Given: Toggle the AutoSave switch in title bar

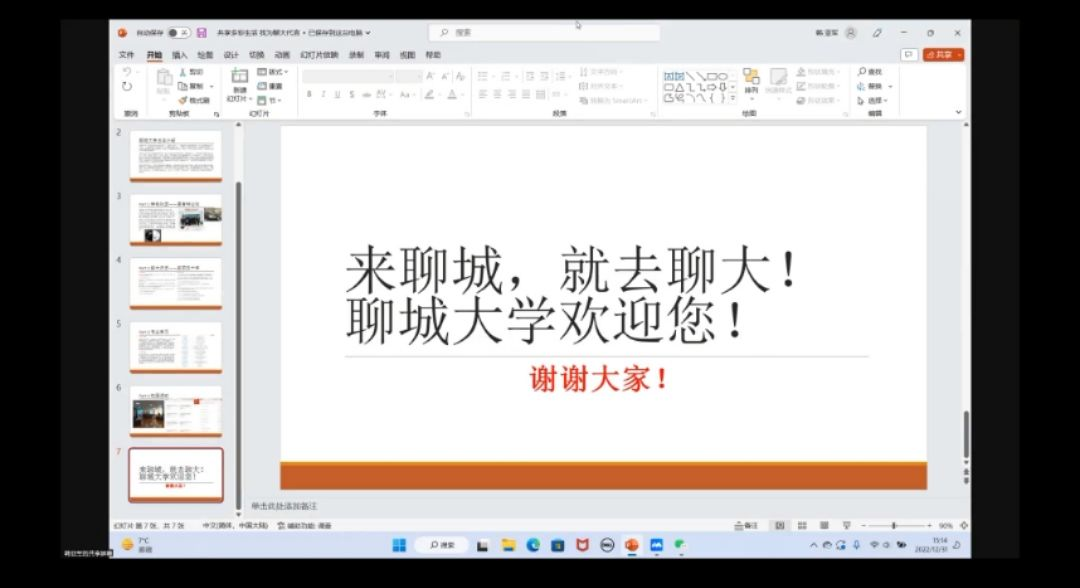Looking at the screenshot, I should 178,33.
